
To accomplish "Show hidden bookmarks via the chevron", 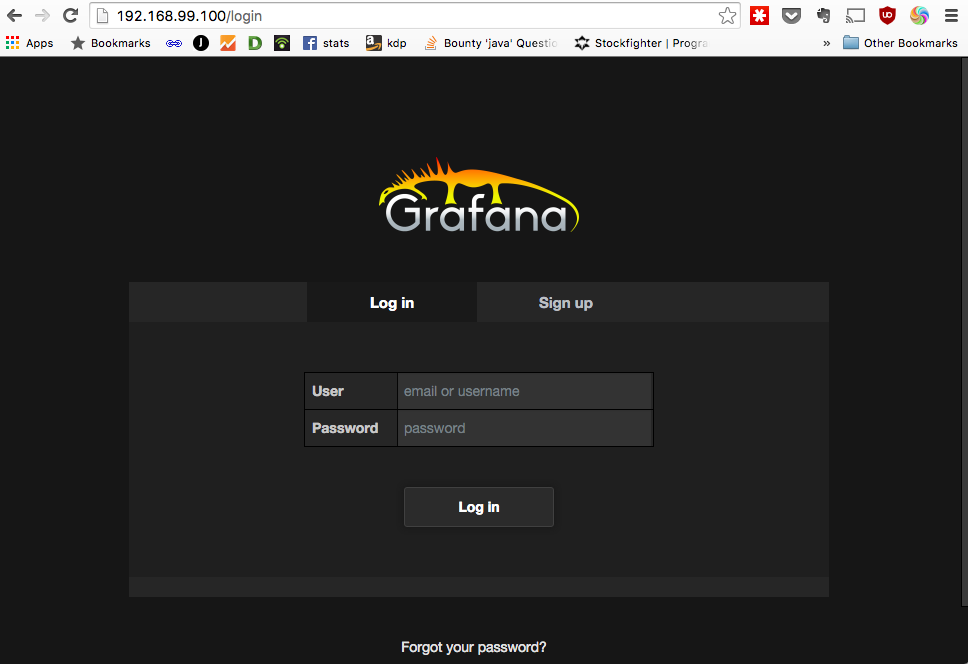I will (x=827, y=43).
